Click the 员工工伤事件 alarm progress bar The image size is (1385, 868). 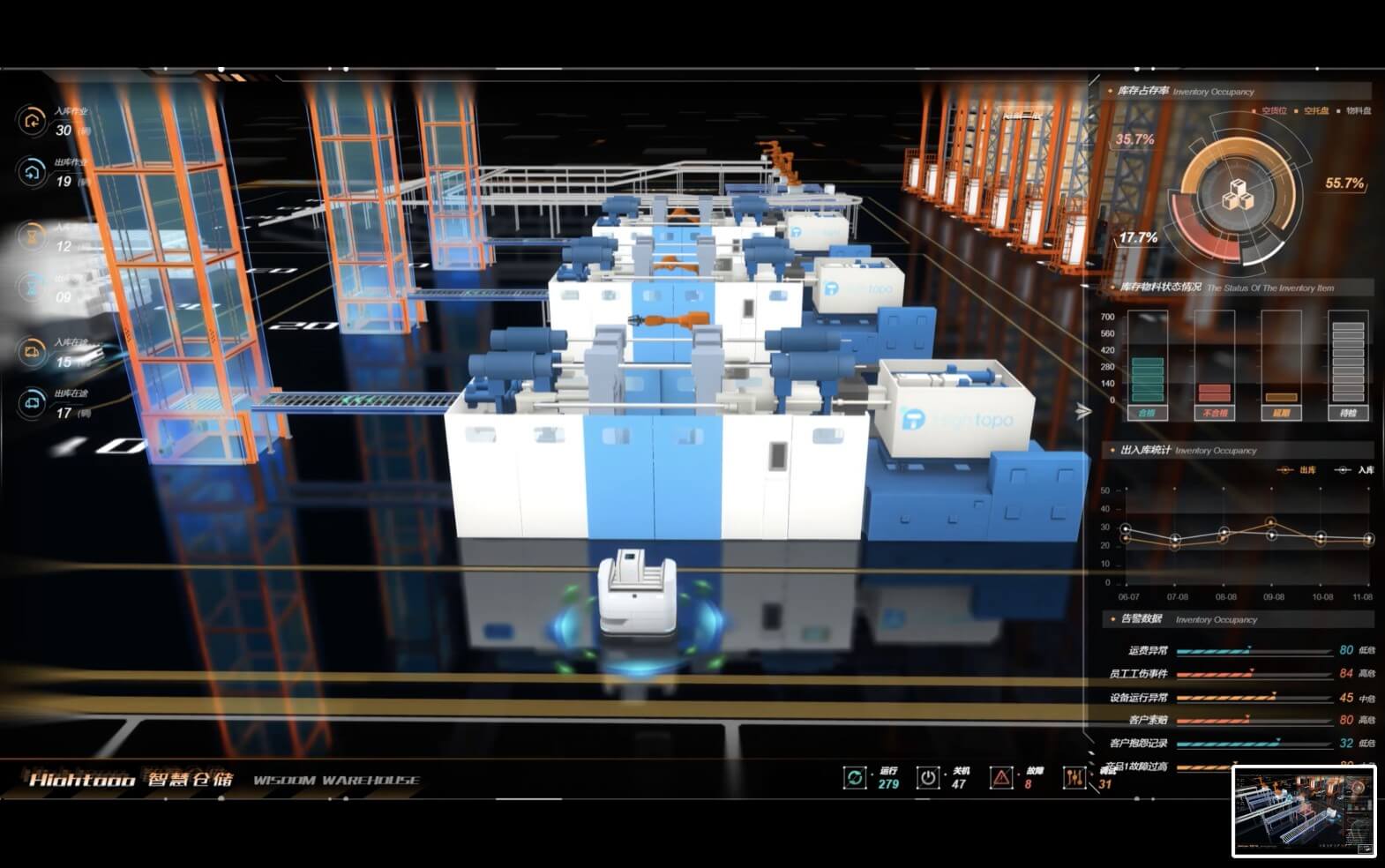coord(1254,674)
